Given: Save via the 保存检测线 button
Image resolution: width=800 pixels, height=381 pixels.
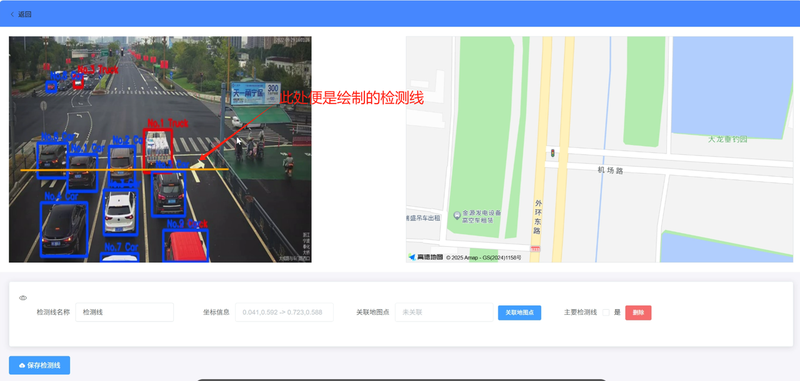Looking at the screenshot, I should click(x=39, y=365).
